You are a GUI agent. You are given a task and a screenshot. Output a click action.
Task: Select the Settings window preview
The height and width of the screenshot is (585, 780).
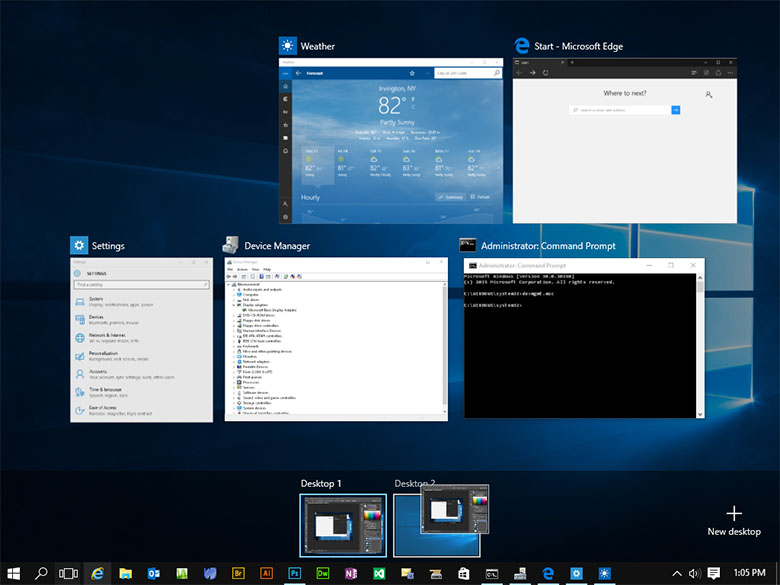tap(141, 340)
